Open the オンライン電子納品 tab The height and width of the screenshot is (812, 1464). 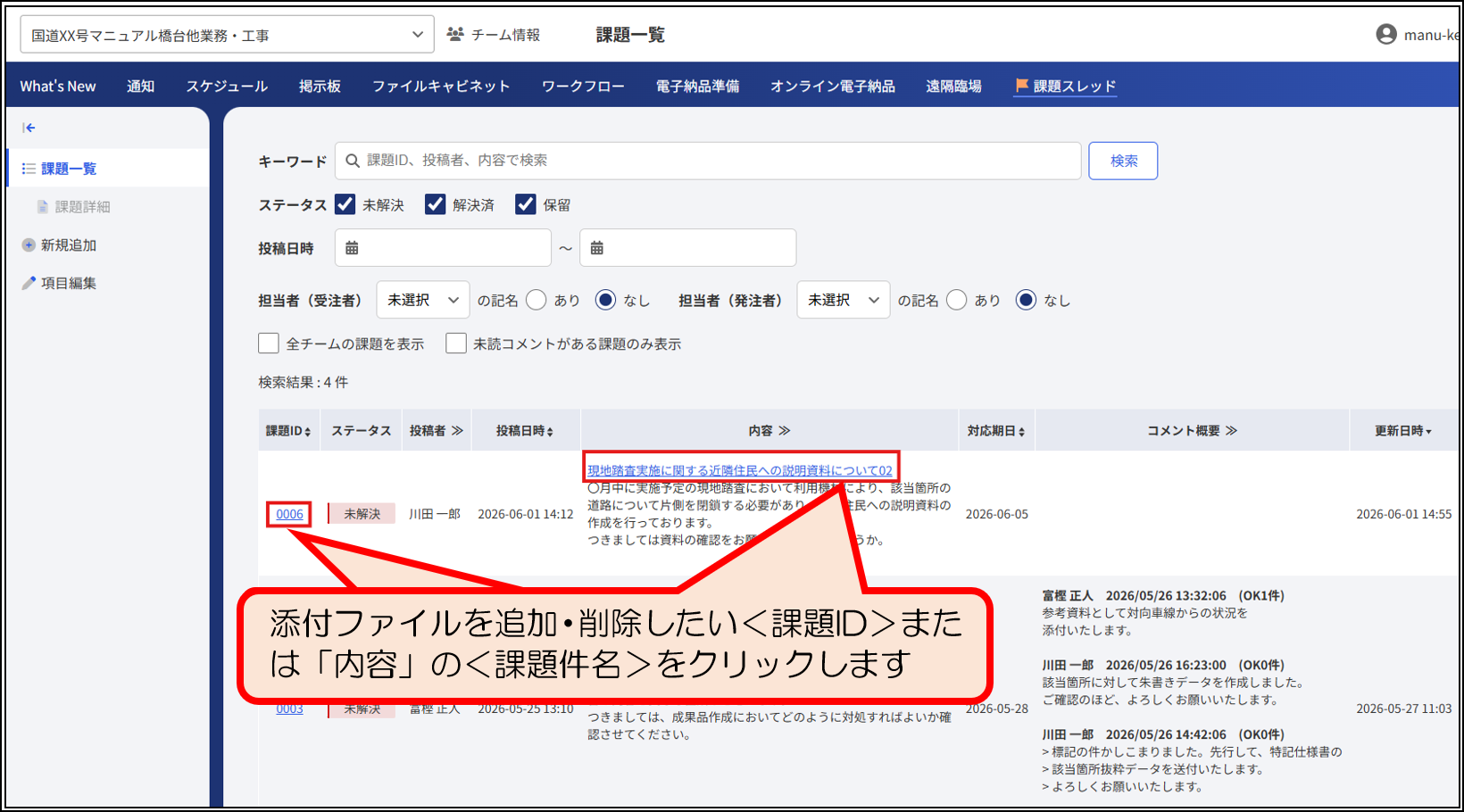[833, 86]
